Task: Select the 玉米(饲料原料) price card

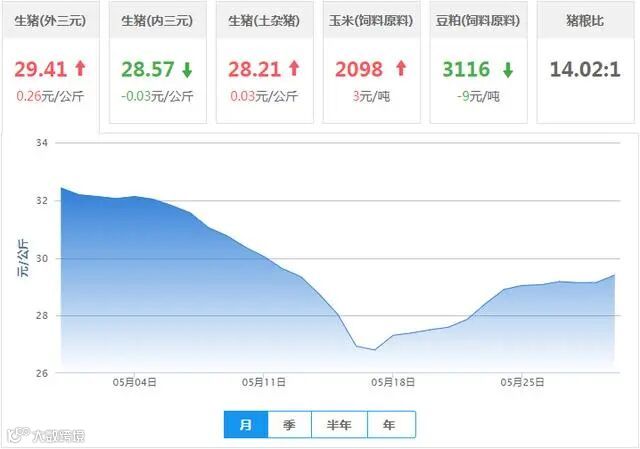Action: [371, 62]
